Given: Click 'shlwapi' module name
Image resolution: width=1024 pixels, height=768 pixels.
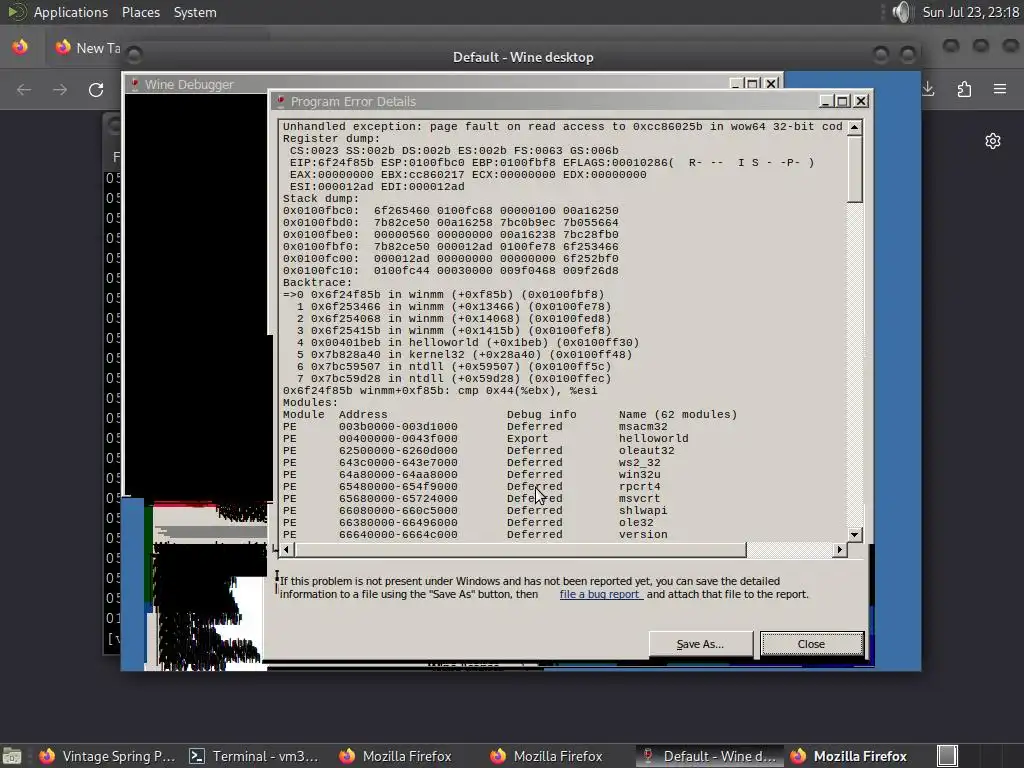Looking at the screenshot, I should pos(643,511).
